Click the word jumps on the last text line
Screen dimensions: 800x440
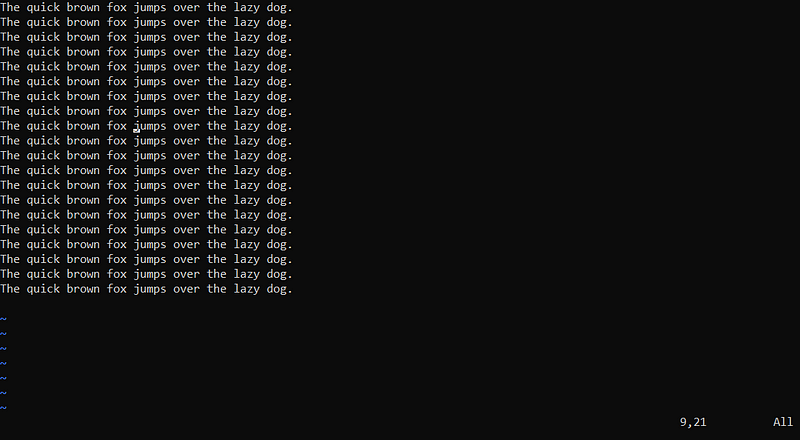click(149, 289)
